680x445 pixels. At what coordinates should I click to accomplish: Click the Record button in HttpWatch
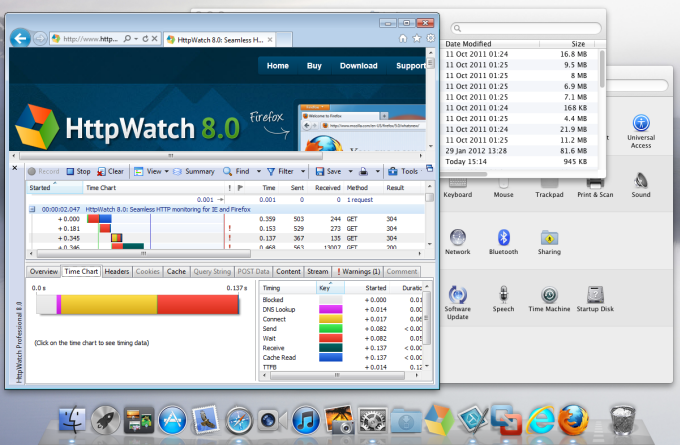tap(43, 171)
